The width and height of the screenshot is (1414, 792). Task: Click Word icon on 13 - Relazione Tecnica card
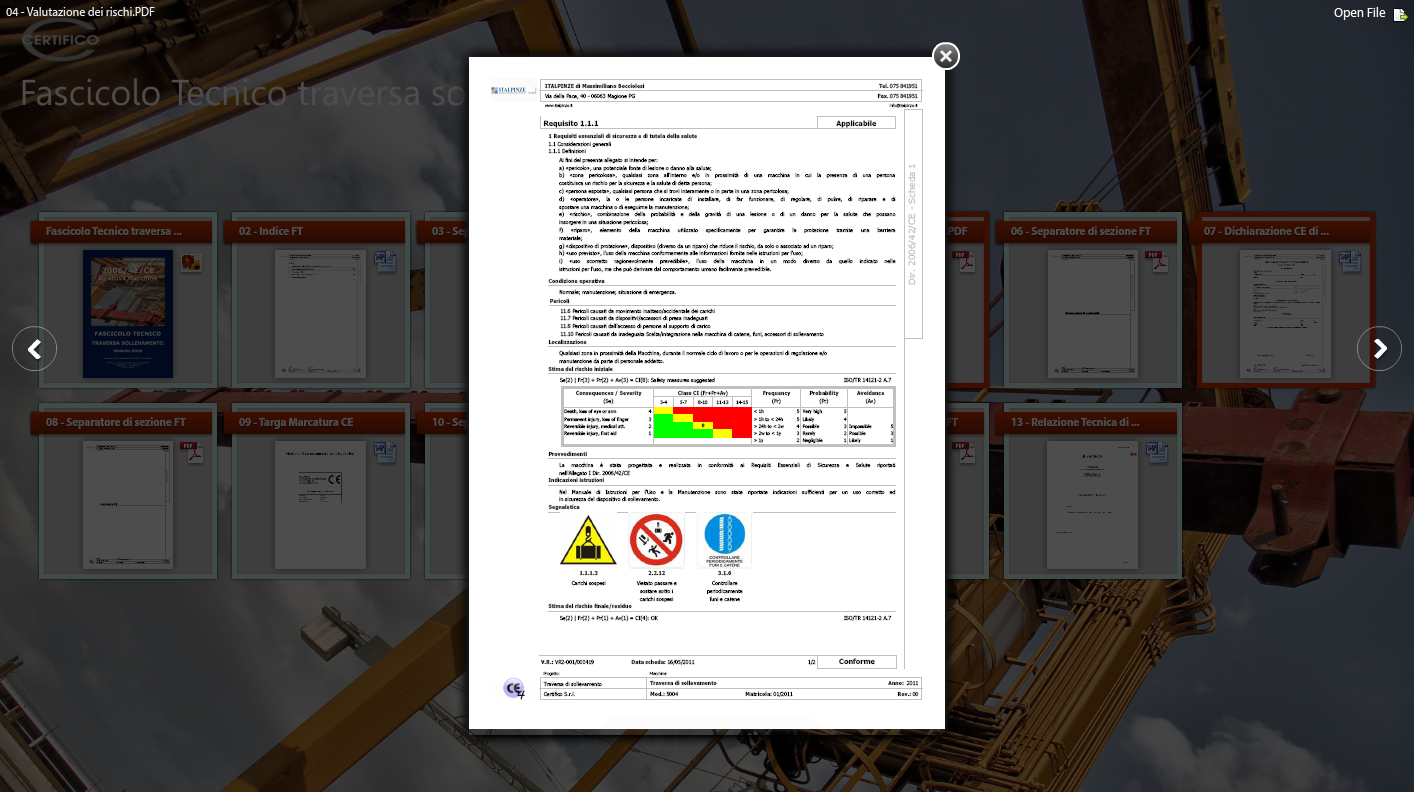[1156, 453]
